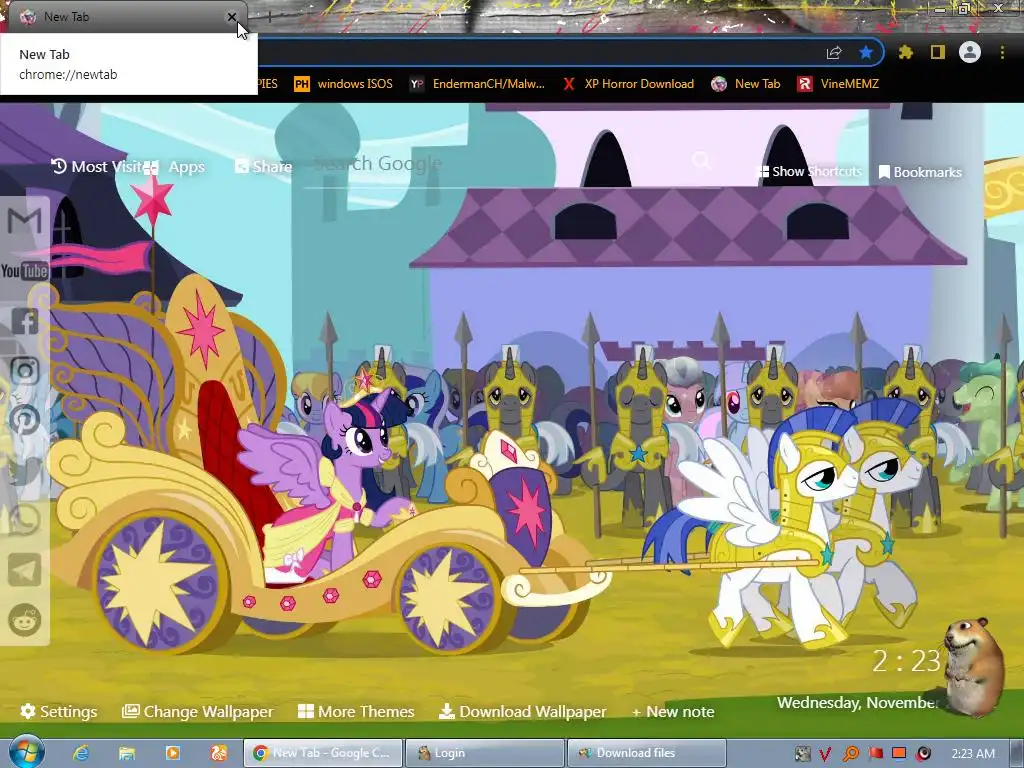Switch to New Tab - Google Chrome taskbar window
The height and width of the screenshot is (768, 1024).
pyautogui.click(x=323, y=753)
